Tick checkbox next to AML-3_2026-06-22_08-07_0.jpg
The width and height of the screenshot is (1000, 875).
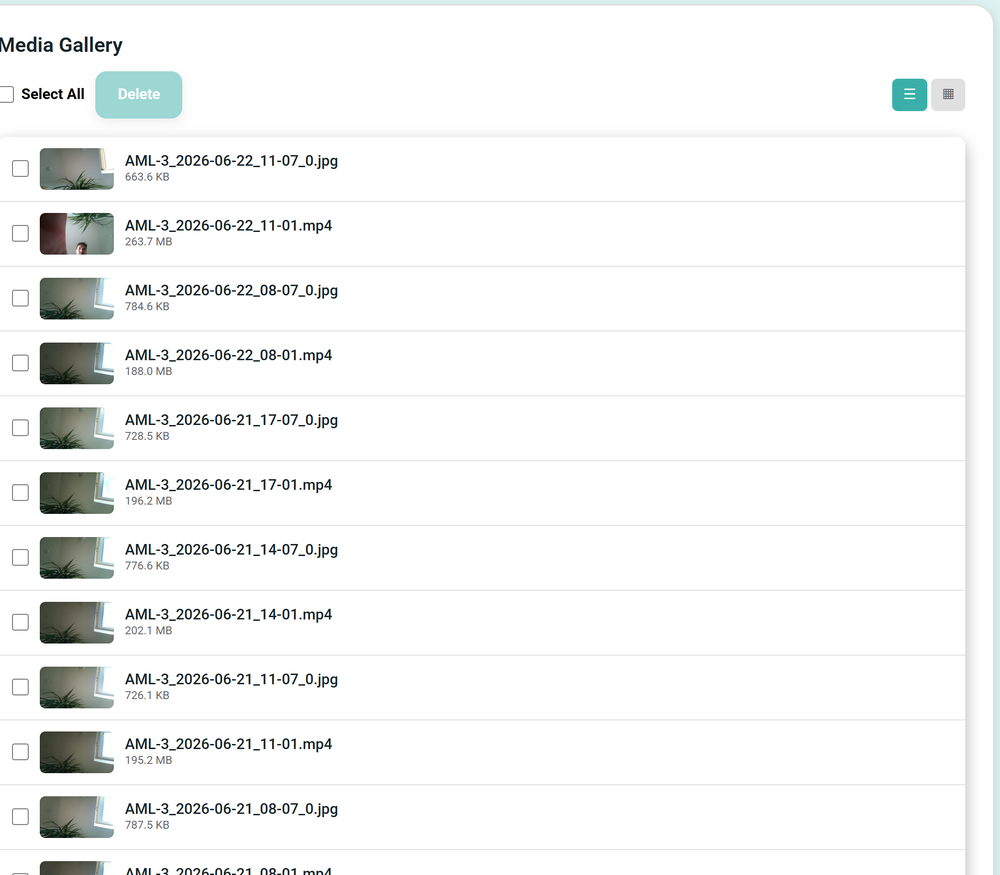[x=20, y=298]
